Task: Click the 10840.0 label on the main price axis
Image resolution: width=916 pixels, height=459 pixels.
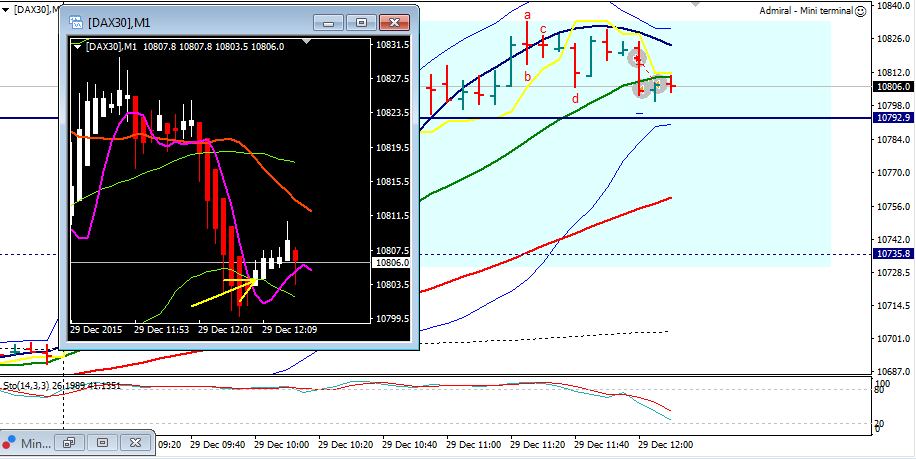Action: pyautogui.click(x=893, y=5)
